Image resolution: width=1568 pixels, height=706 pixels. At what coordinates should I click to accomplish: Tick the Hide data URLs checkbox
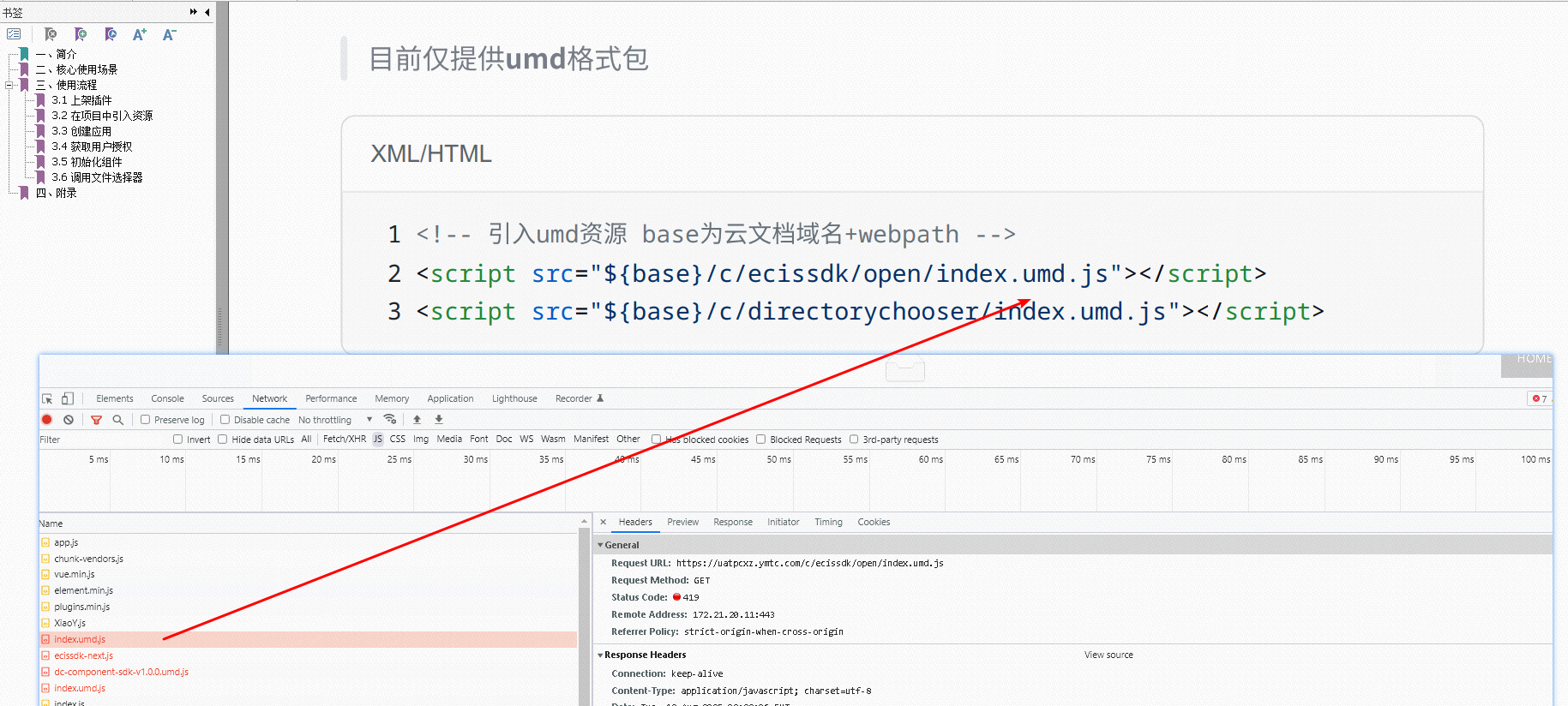click(x=223, y=440)
